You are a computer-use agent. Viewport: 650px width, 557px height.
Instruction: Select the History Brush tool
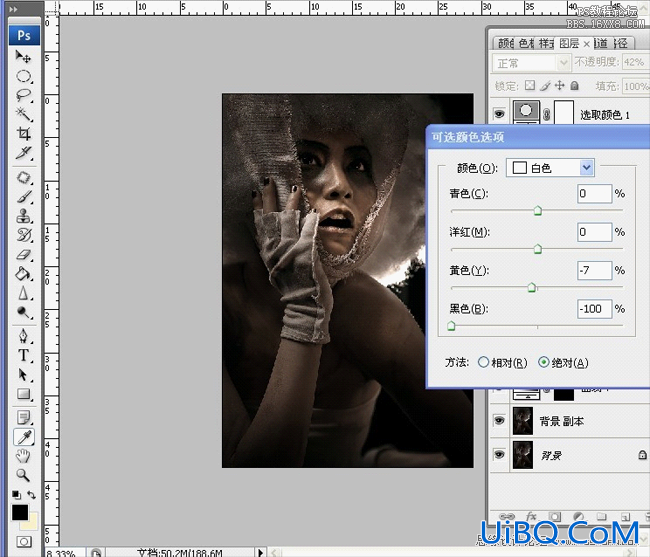23,235
